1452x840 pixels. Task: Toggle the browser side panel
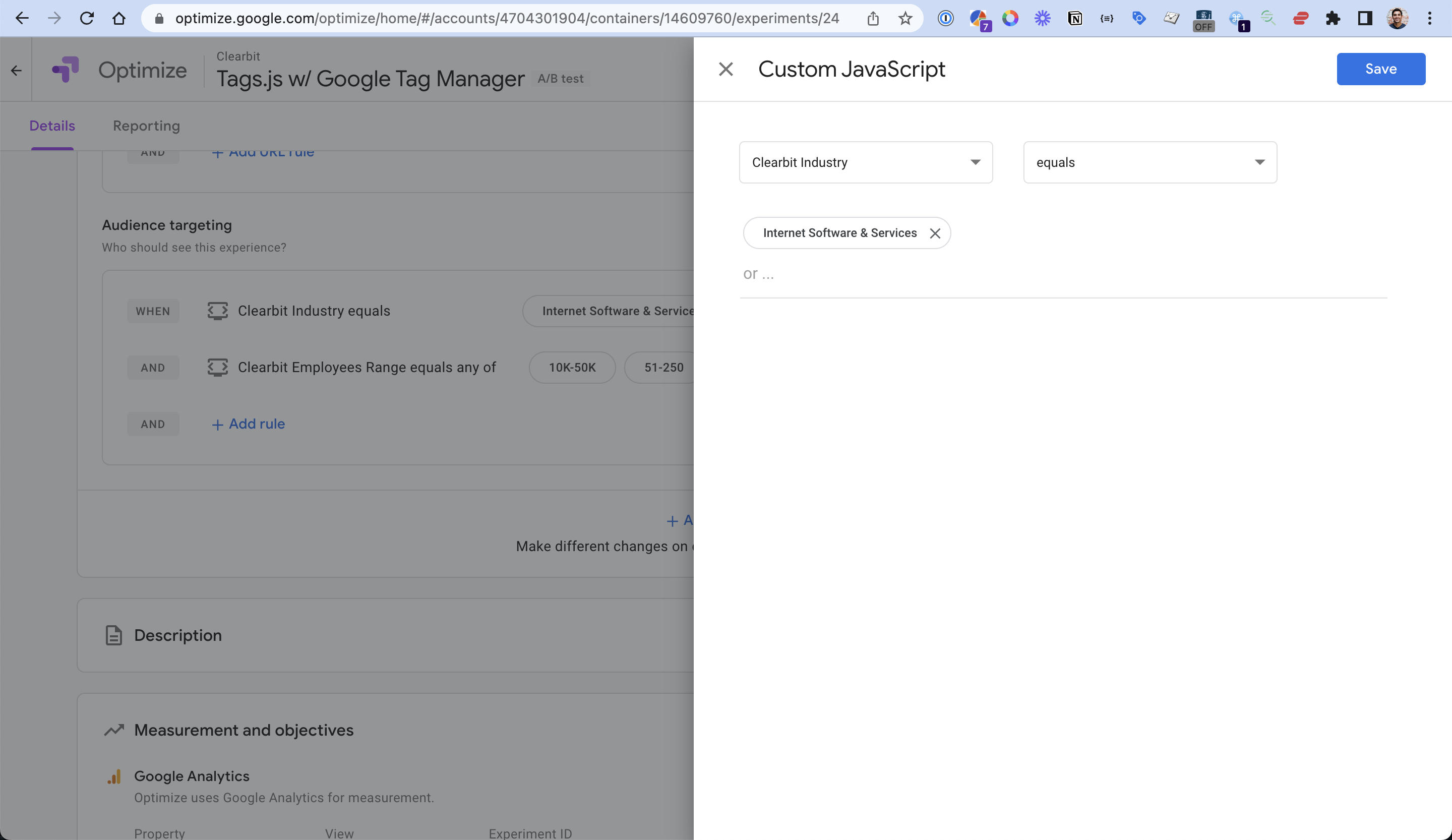coord(1365,19)
